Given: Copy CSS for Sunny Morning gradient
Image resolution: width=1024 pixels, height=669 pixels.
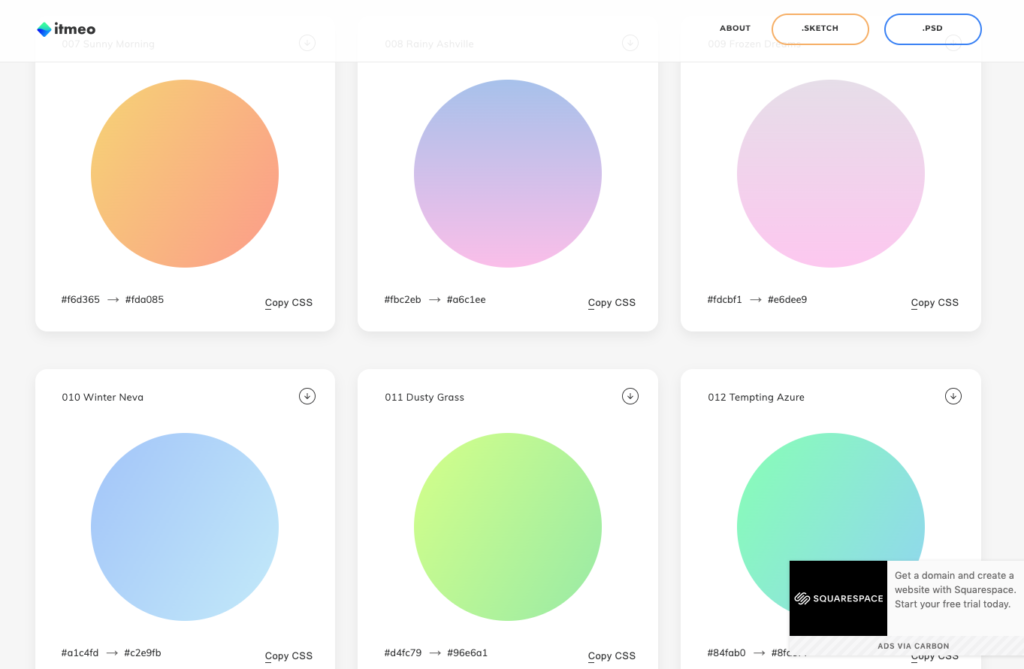Looking at the screenshot, I should pyautogui.click(x=288, y=302).
